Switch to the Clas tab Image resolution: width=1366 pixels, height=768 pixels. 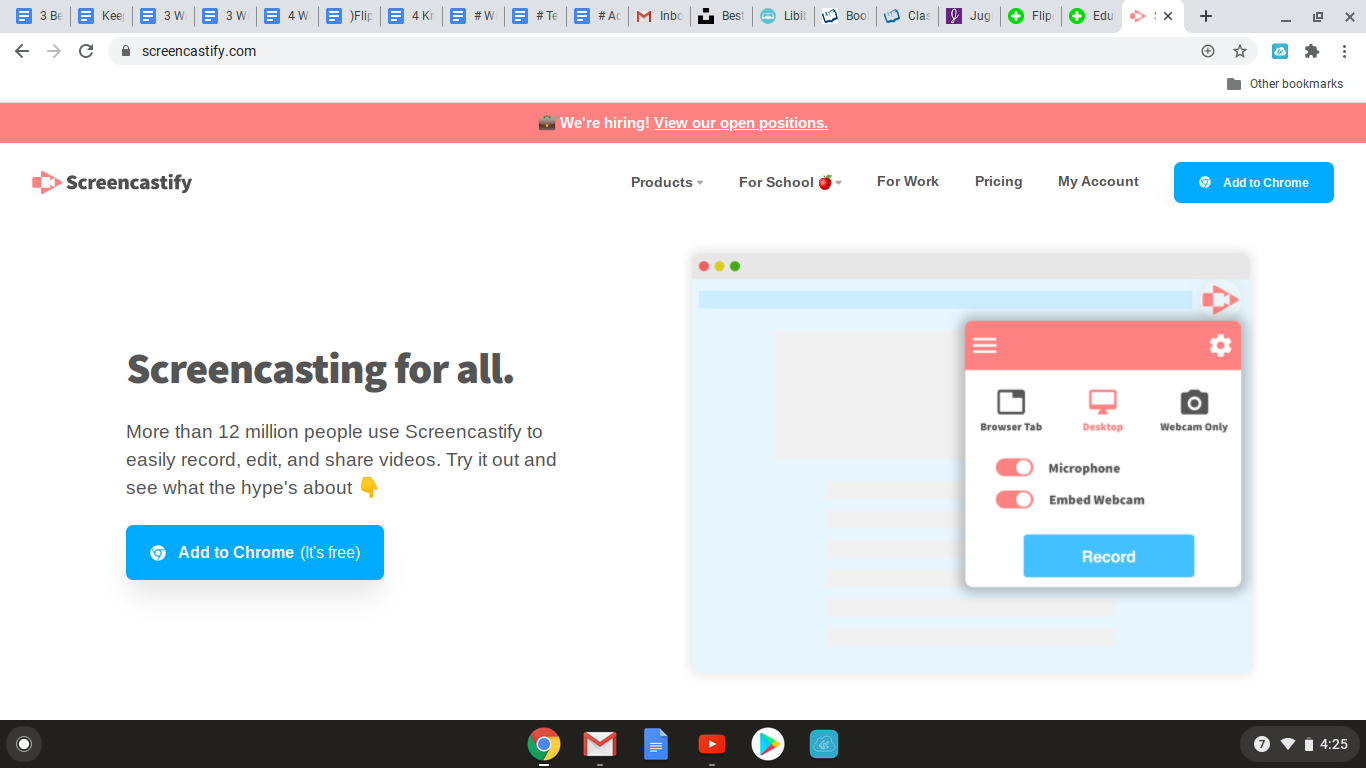(907, 16)
